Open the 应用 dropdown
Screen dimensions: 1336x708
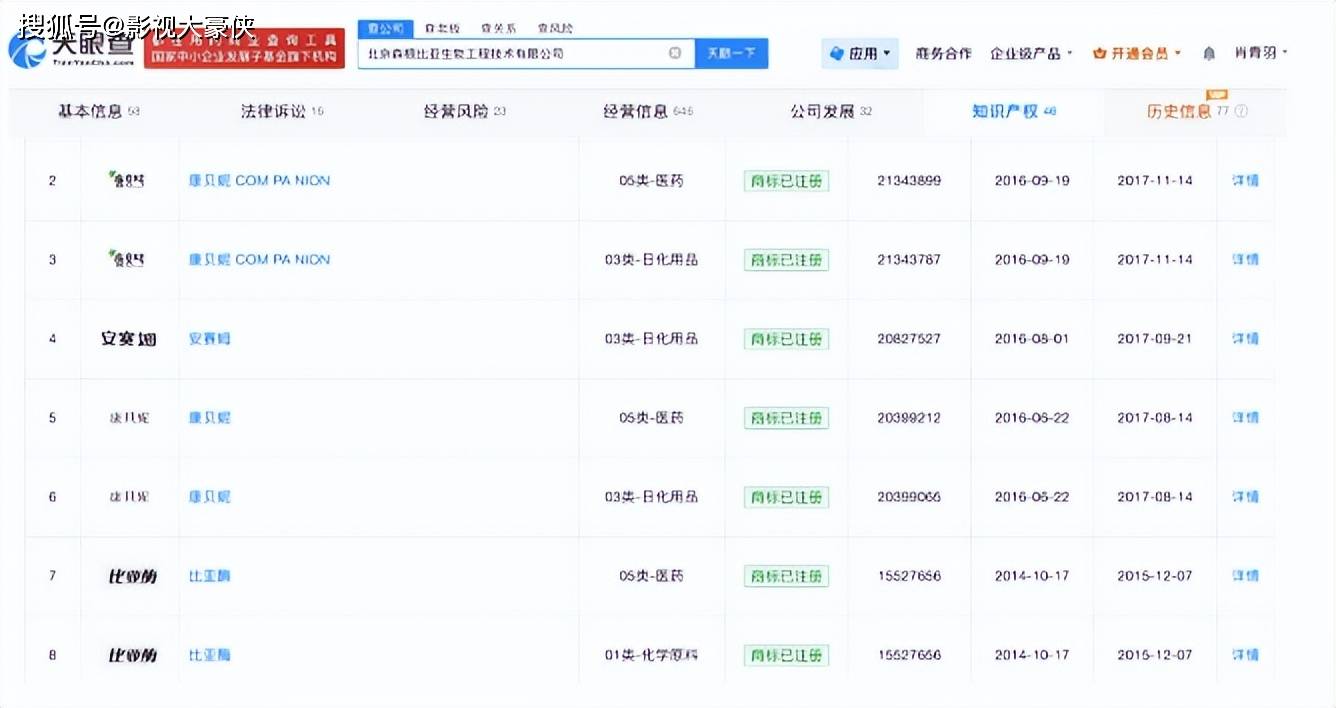861,53
